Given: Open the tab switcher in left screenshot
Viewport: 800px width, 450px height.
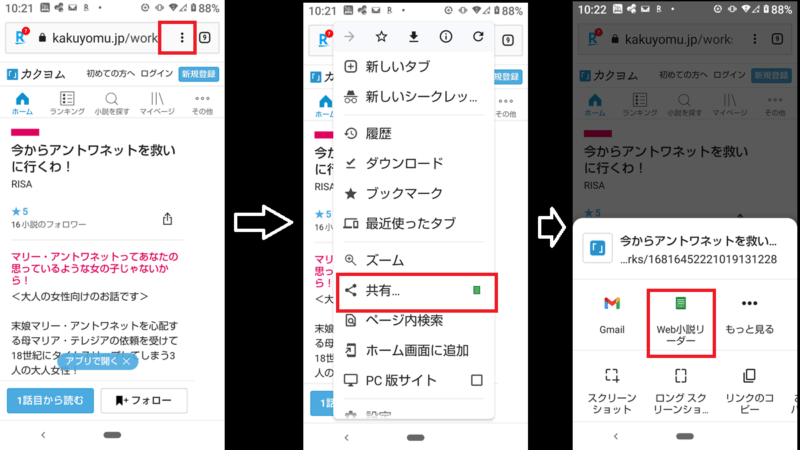Looking at the screenshot, I should point(205,37).
